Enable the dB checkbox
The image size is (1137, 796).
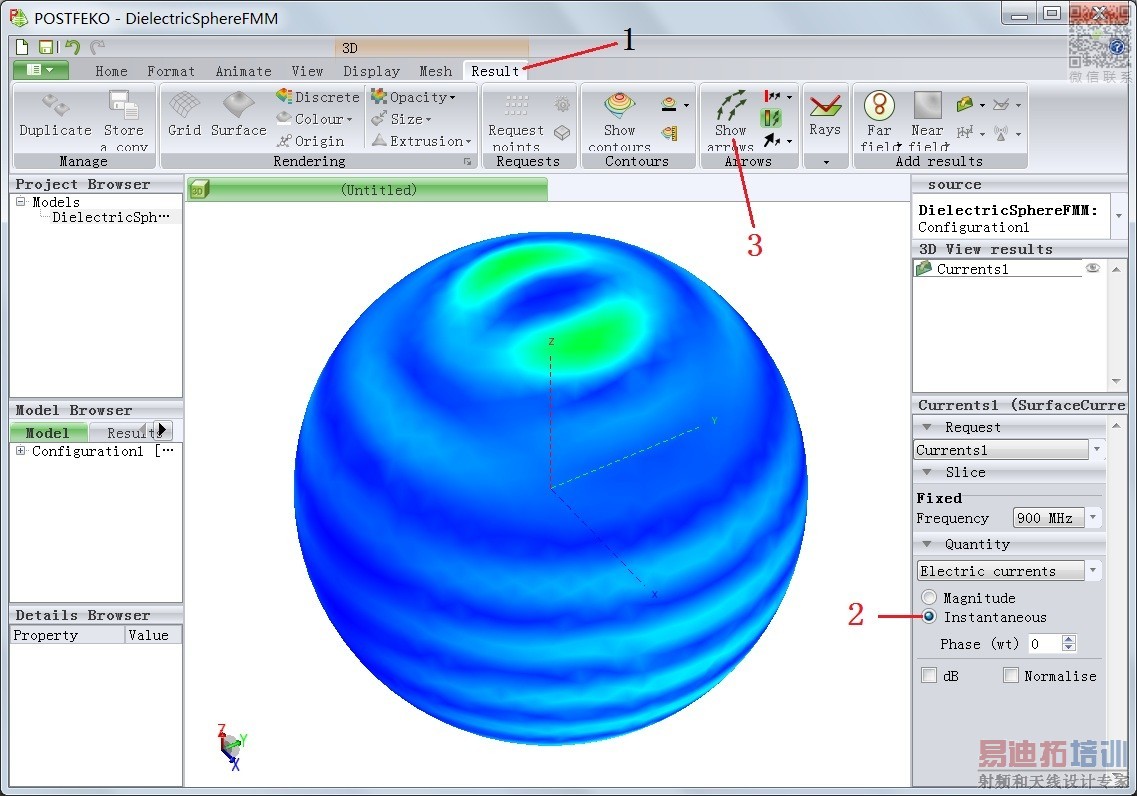click(928, 675)
